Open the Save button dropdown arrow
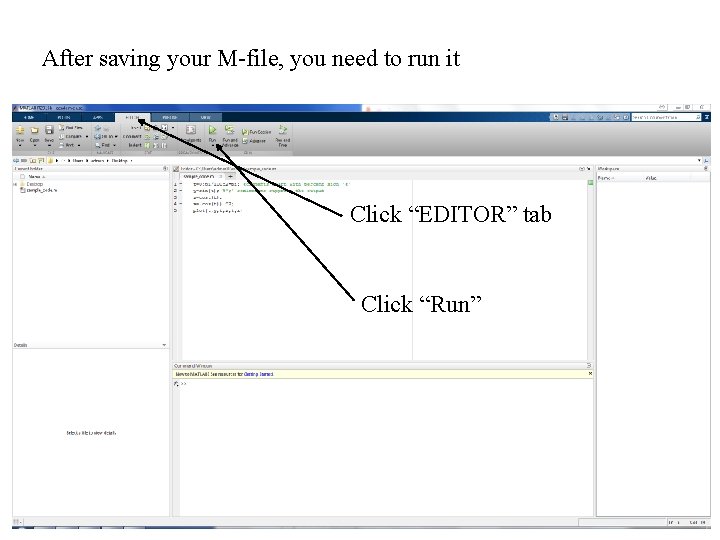The height and width of the screenshot is (540, 720). tap(49, 146)
